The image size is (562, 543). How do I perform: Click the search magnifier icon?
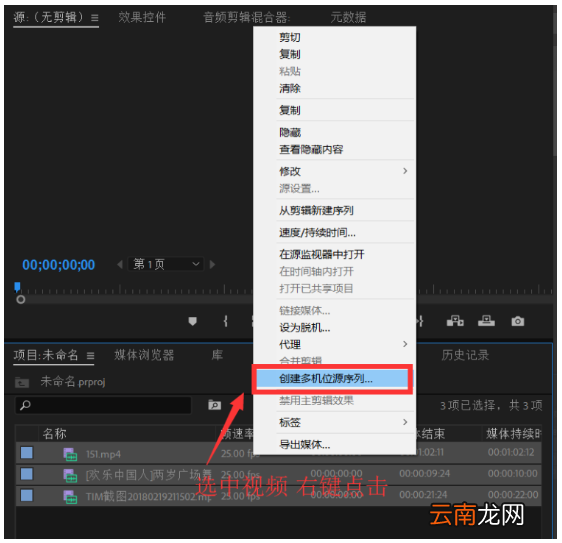(25, 405)
